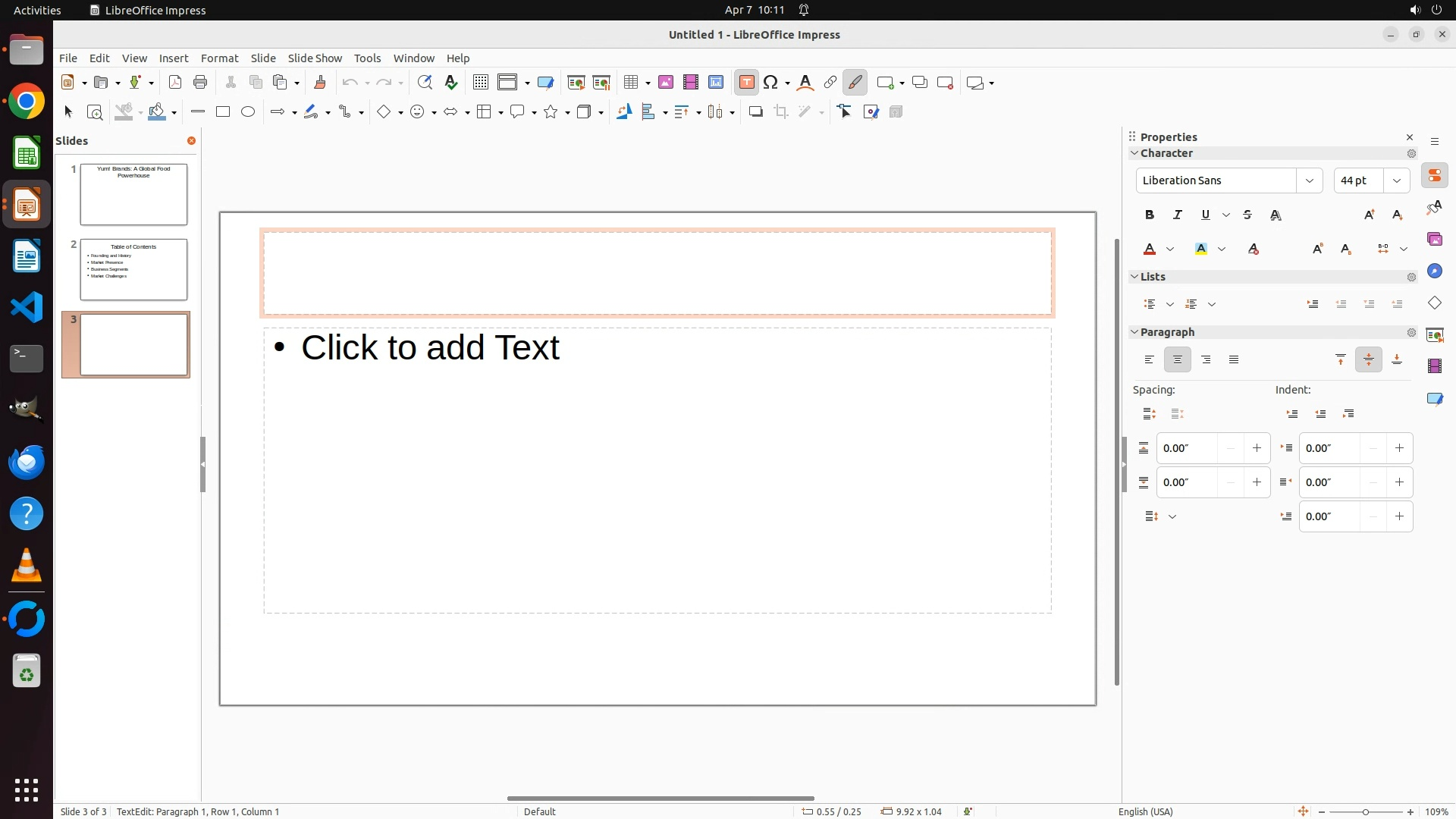Click the Insert Image toolbar icon
This screenshot has width=1456, height=819.
coord(666,83)
